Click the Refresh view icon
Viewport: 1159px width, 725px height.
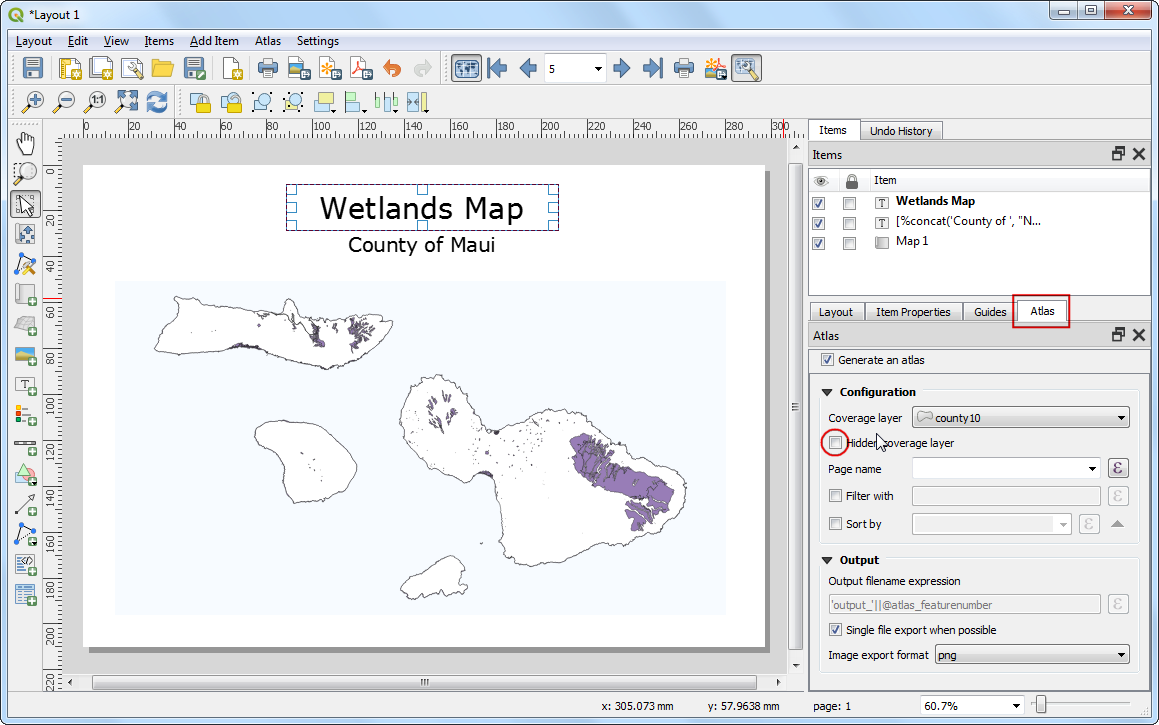(x=157, y=102)
